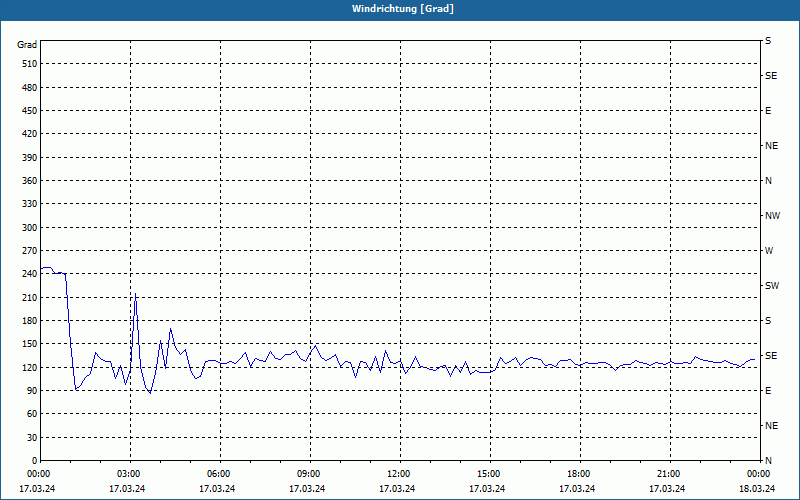Select the 09:00 time axis label
800x500 pixels.
310,474
